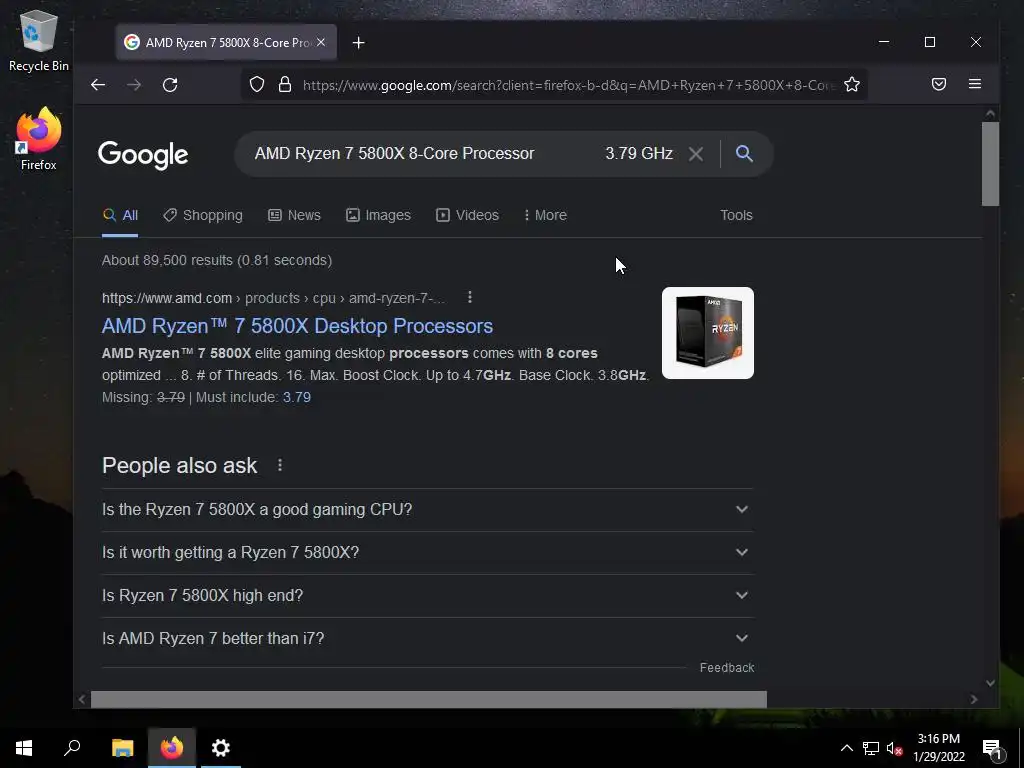This screenshot has height=768, width=1024.
Task: Open the tracking protection shield icon
Action: pos(257,84)
